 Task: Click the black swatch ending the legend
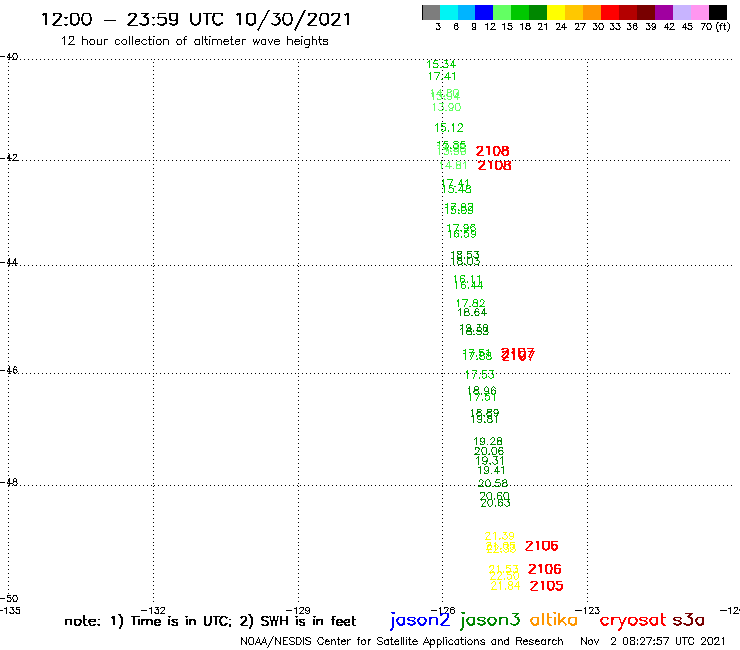[x=717, y=12]
